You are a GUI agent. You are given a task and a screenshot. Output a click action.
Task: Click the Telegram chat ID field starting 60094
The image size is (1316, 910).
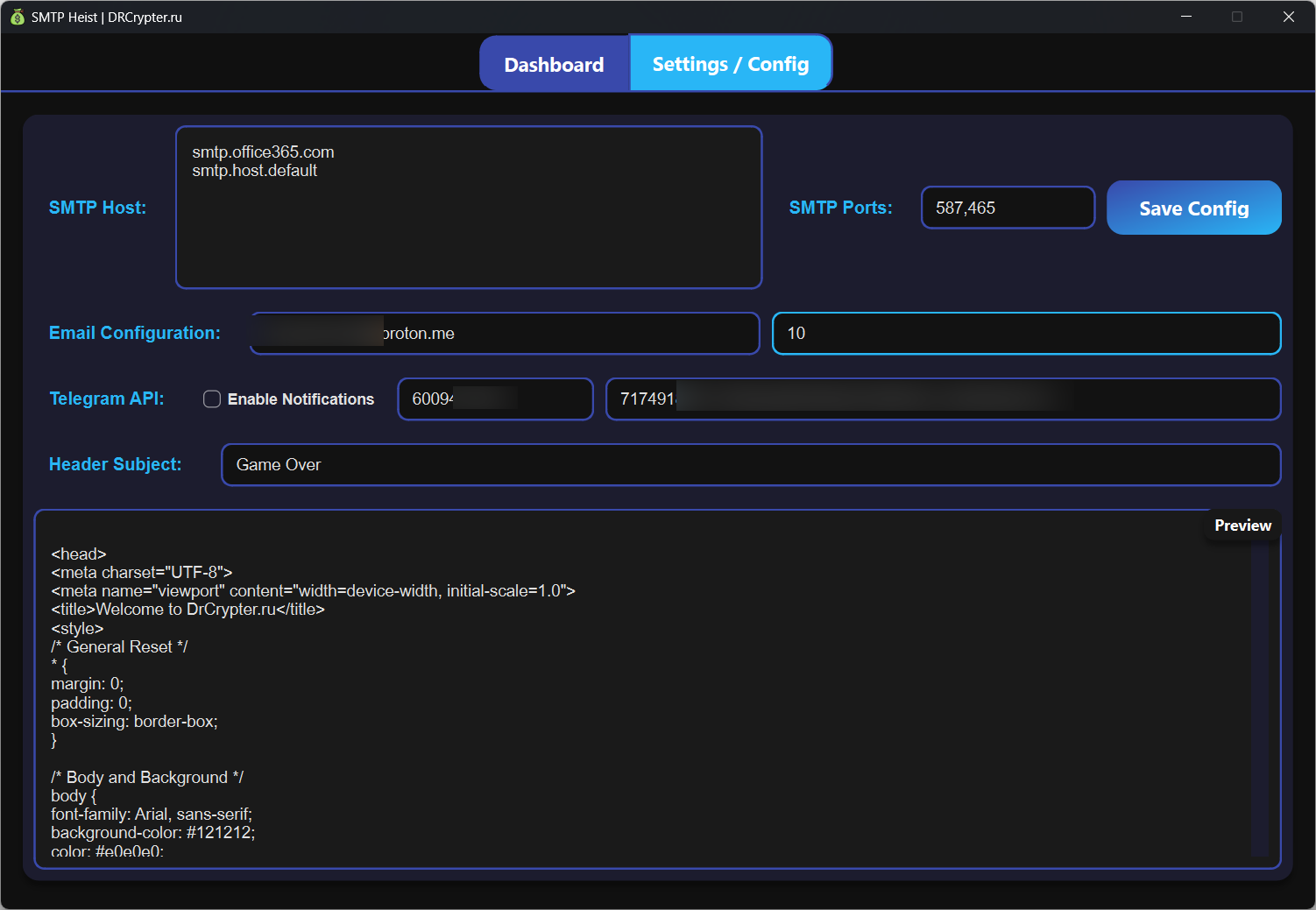click(495, 399)
